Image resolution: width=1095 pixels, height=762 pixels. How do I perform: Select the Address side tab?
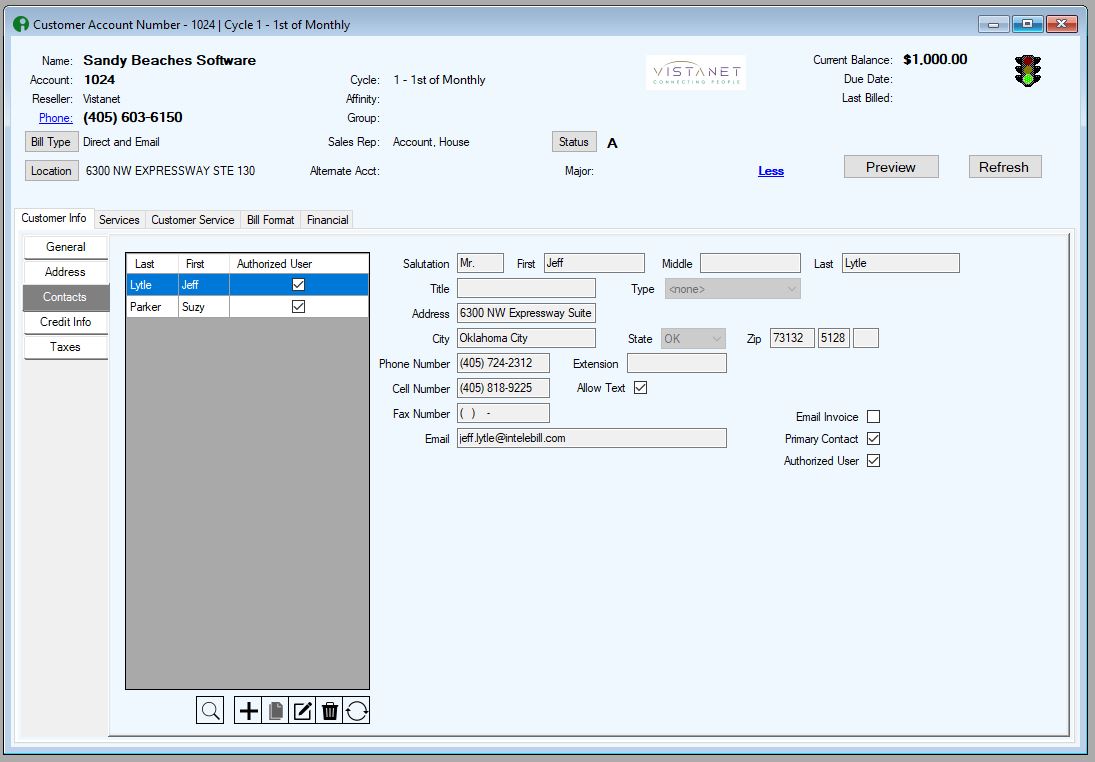[x=66, y=272]
